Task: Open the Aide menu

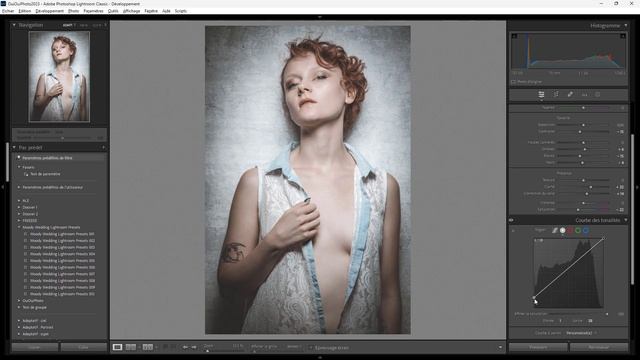Action: [166, 11]
